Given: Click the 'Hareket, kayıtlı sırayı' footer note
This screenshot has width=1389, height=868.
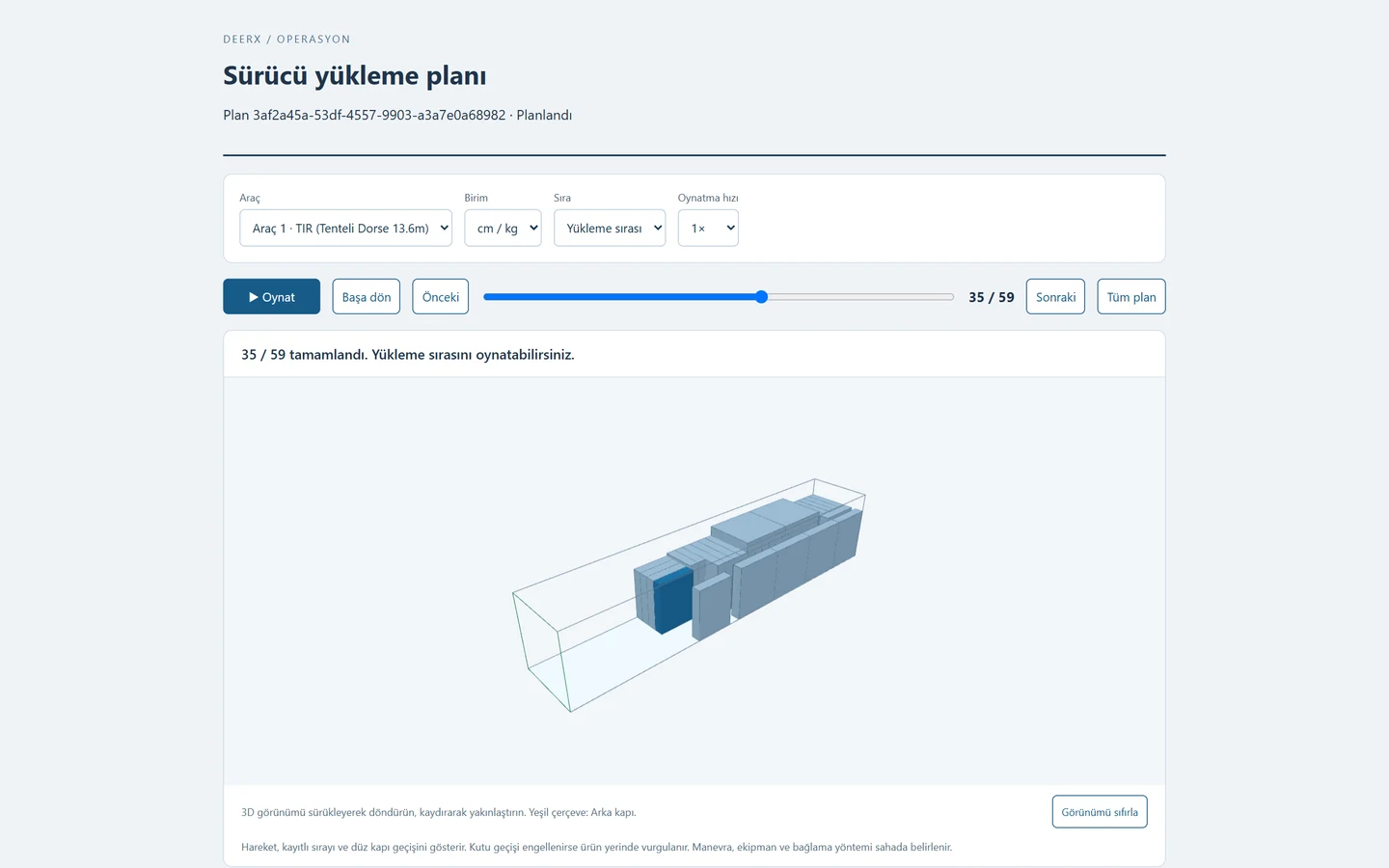Looking at the screenshot, I should [x=596, y=847].
